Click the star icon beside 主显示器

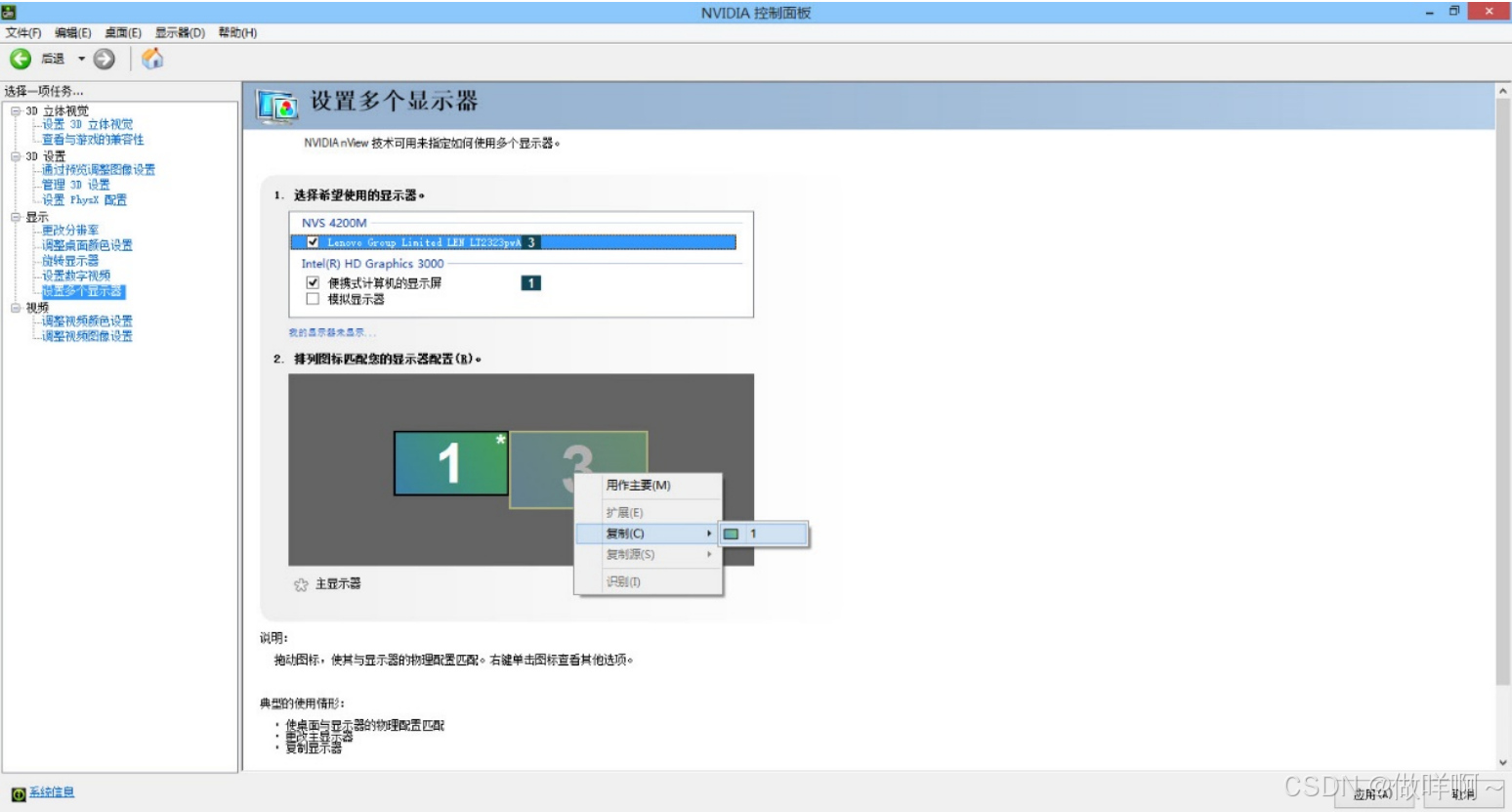tap(301, 584)
